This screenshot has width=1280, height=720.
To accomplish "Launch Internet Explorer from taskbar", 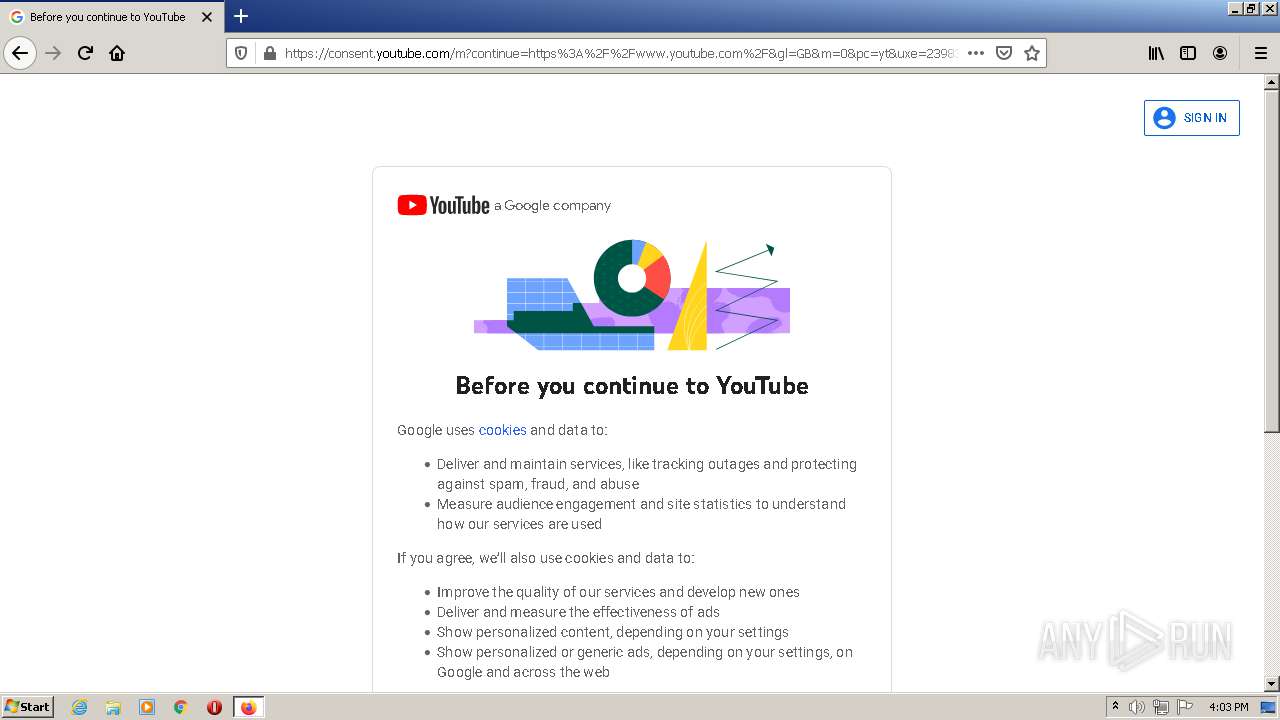I will point(79,707).
